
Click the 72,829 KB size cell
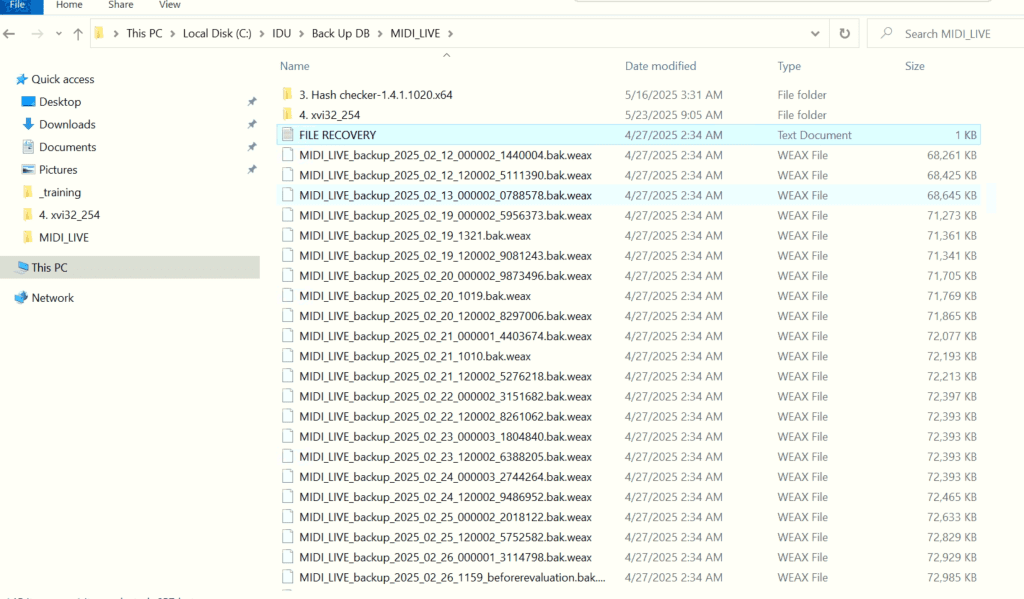pos(952,537)
